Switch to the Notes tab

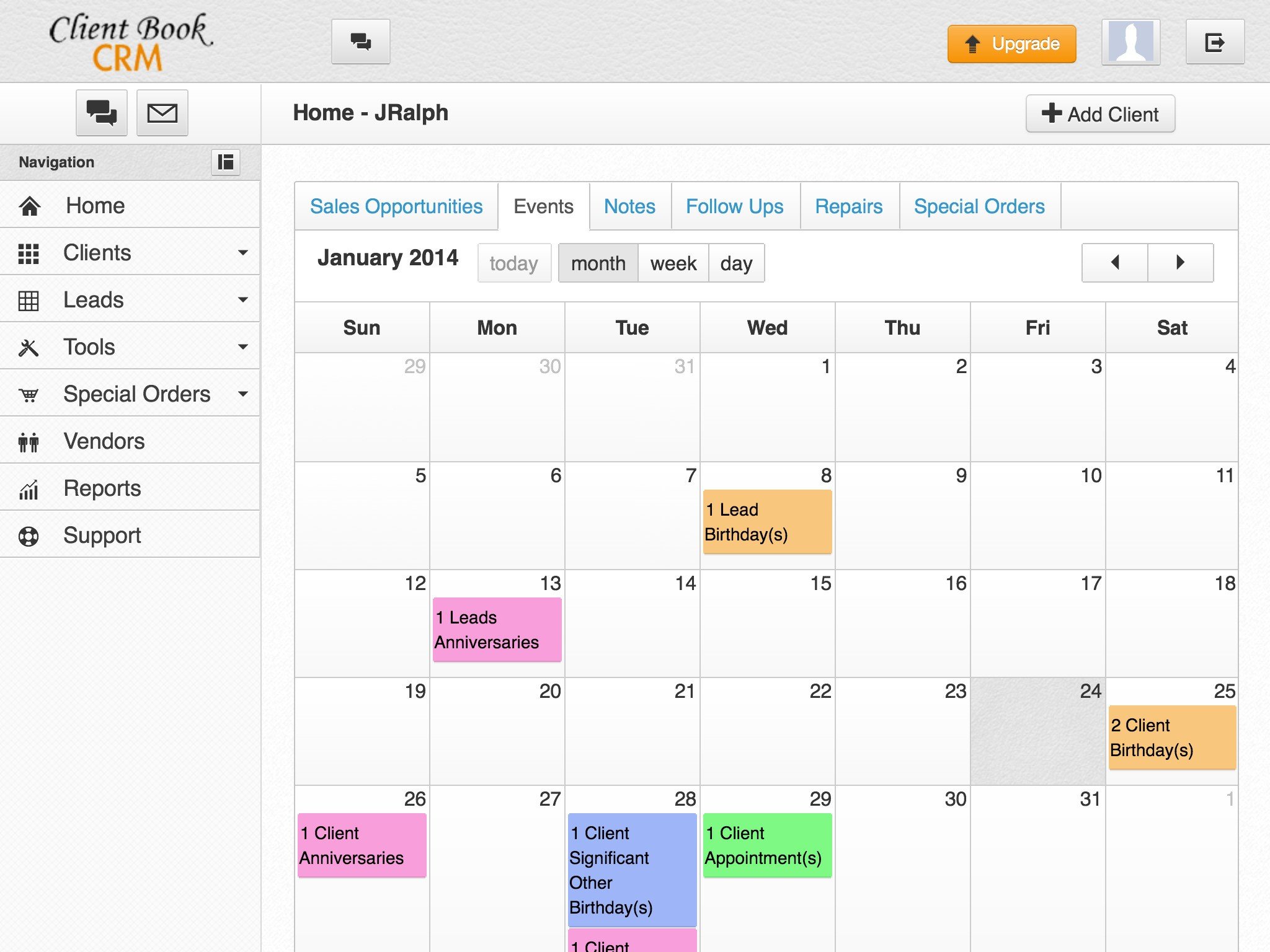(629, 206)
